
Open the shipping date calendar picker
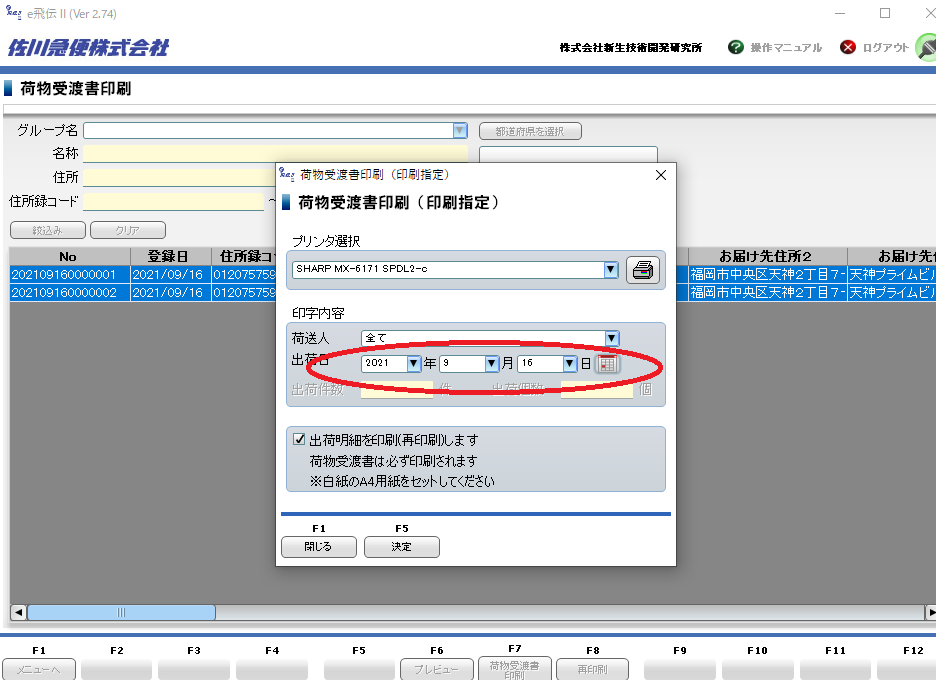click(x=608, y=364)
